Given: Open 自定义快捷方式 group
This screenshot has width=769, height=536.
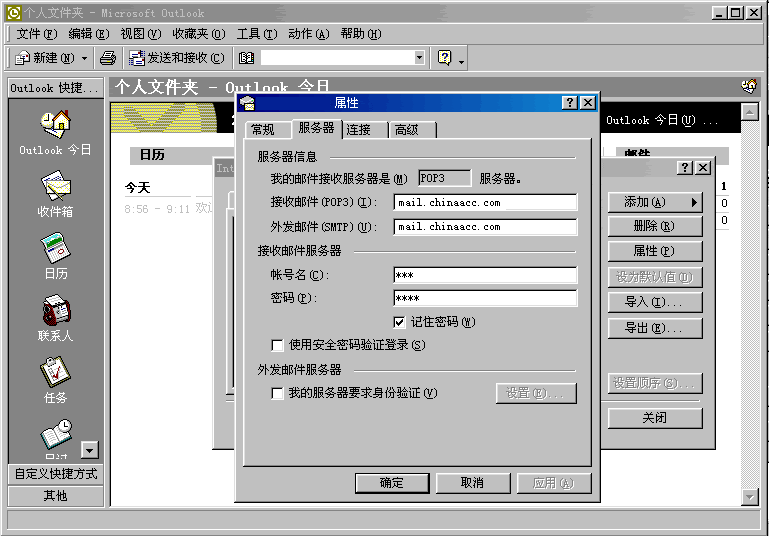Looking at the screenshot, I should pos(55,474).
